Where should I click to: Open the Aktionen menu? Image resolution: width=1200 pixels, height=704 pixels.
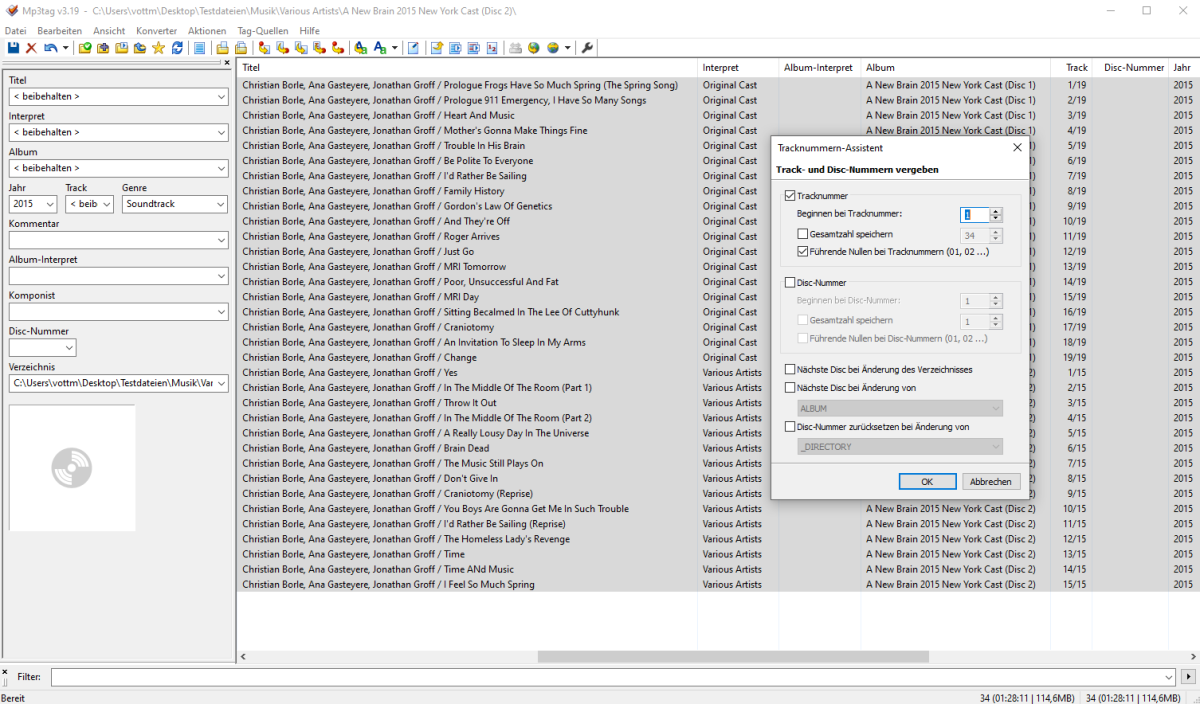pos(207,31)
